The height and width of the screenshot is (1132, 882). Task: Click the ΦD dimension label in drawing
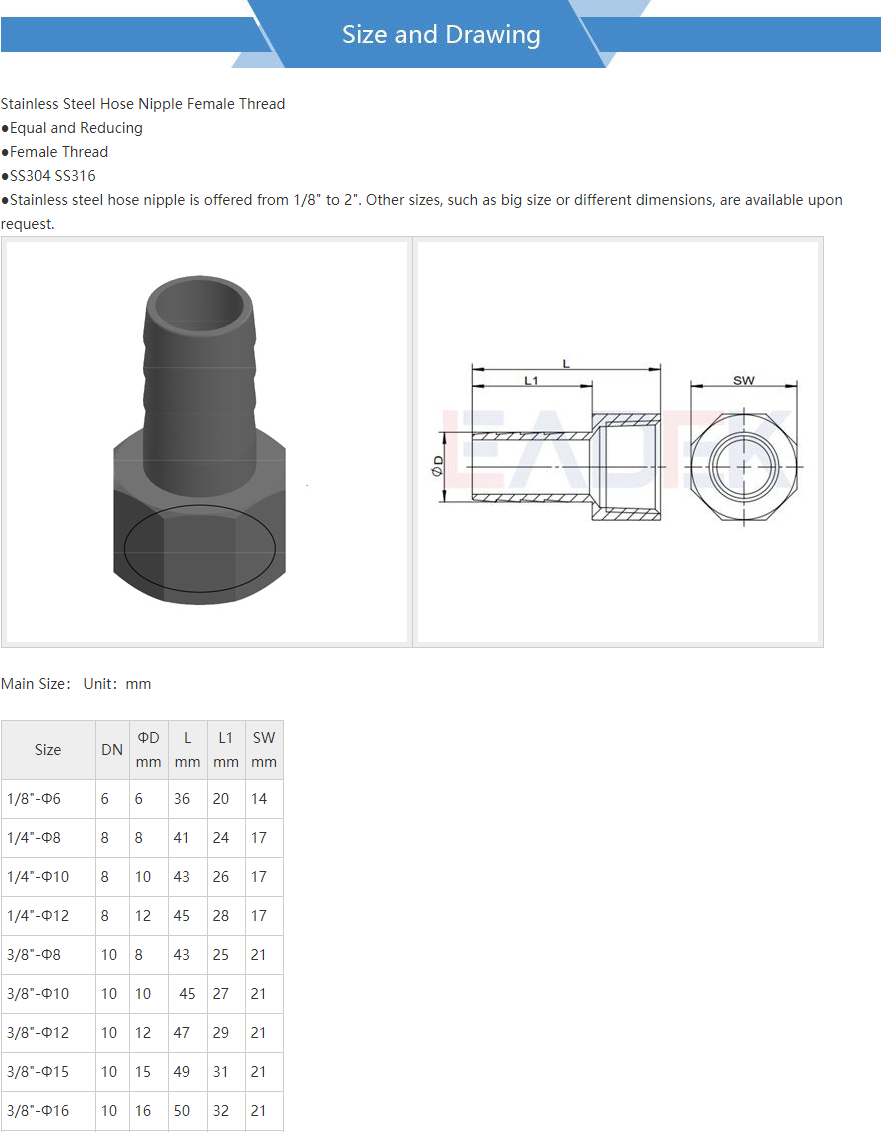pyautogui.click(x=437, y=466)
